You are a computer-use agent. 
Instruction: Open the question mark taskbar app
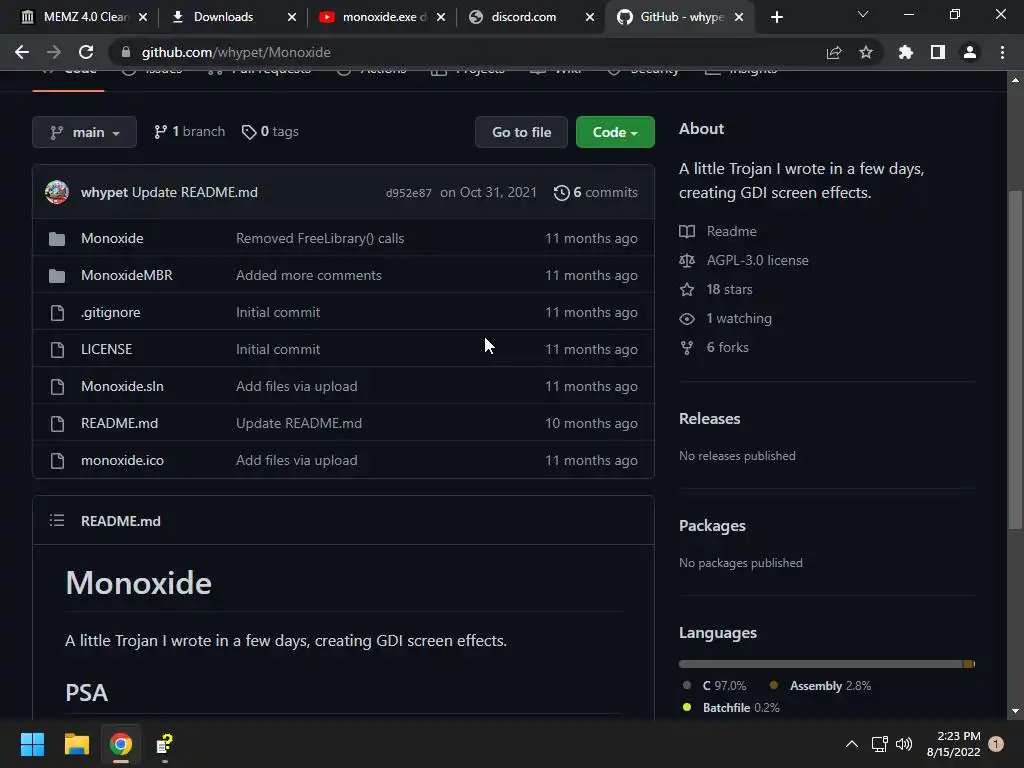coord(165,744)
